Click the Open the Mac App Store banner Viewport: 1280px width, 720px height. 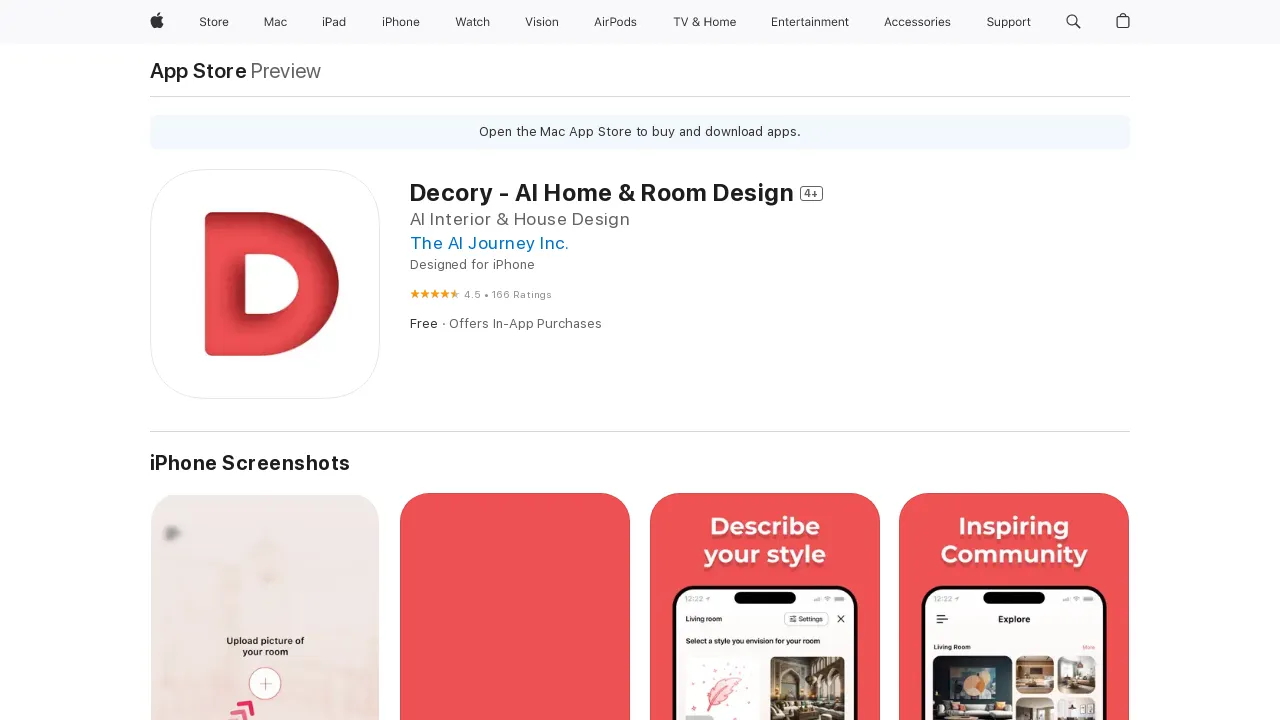pyautogui.click(x=640, y=132)
